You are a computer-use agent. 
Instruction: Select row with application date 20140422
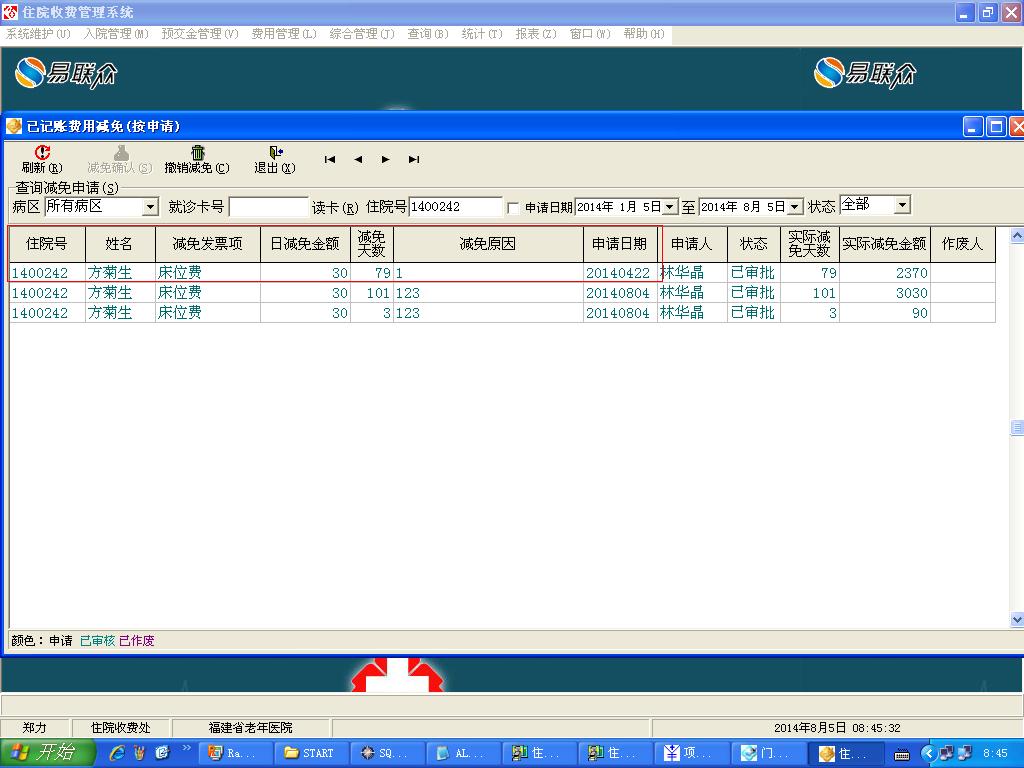pyautogui.click(x=502, y=273)
